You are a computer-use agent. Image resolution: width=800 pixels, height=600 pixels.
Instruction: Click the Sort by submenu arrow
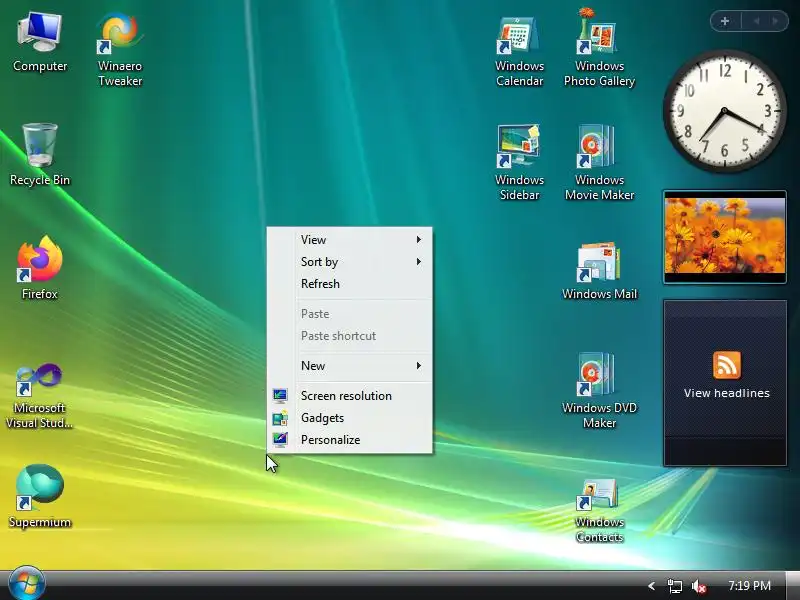(x=418, y=262)
